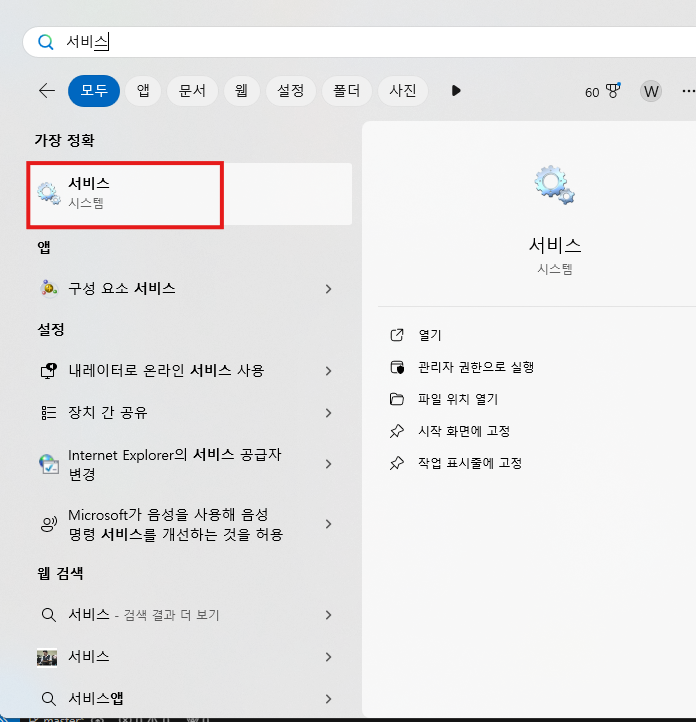The image size is (696, 722).
Task: Click the list icon beside 장치 간 공유
Action: pos(49,413)
